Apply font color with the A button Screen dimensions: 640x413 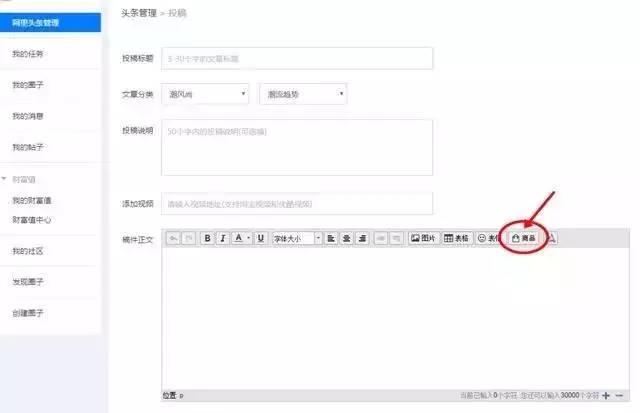click(x=239, y=238)
